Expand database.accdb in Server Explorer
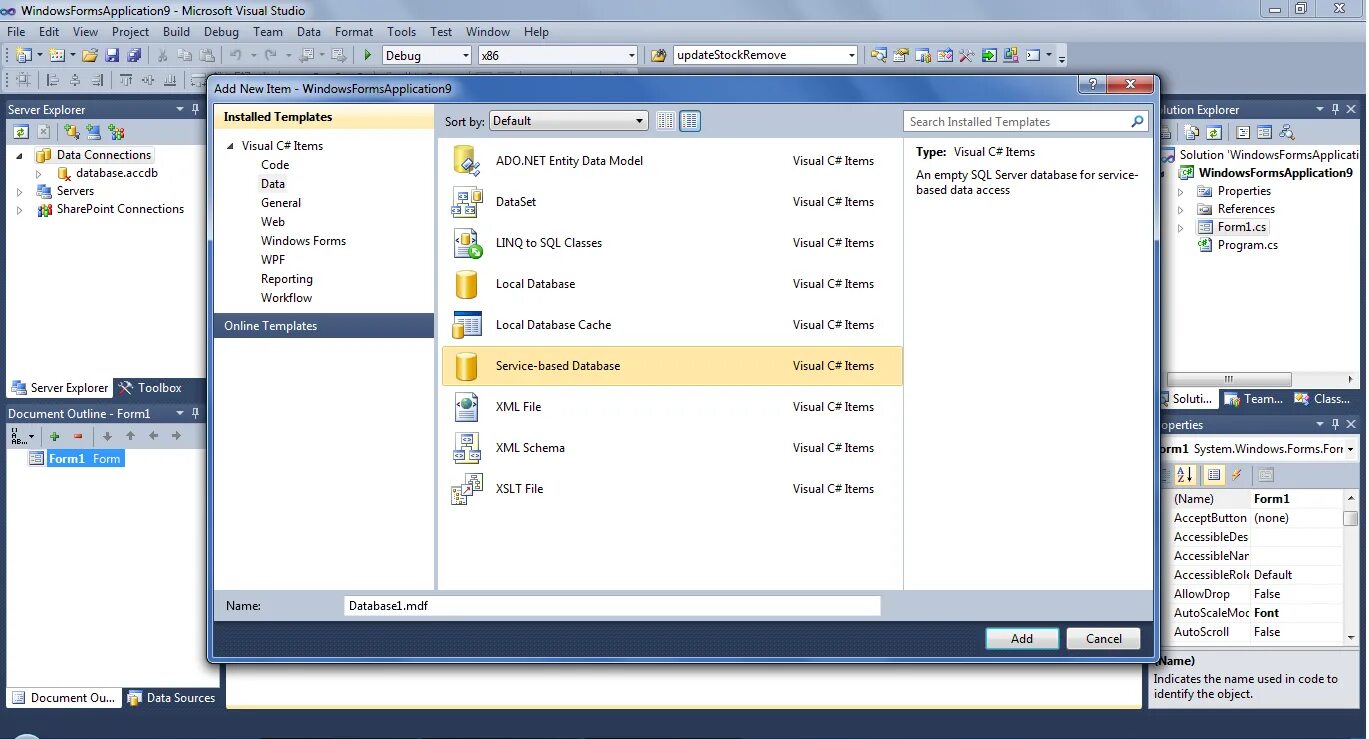 pos(39,174)
